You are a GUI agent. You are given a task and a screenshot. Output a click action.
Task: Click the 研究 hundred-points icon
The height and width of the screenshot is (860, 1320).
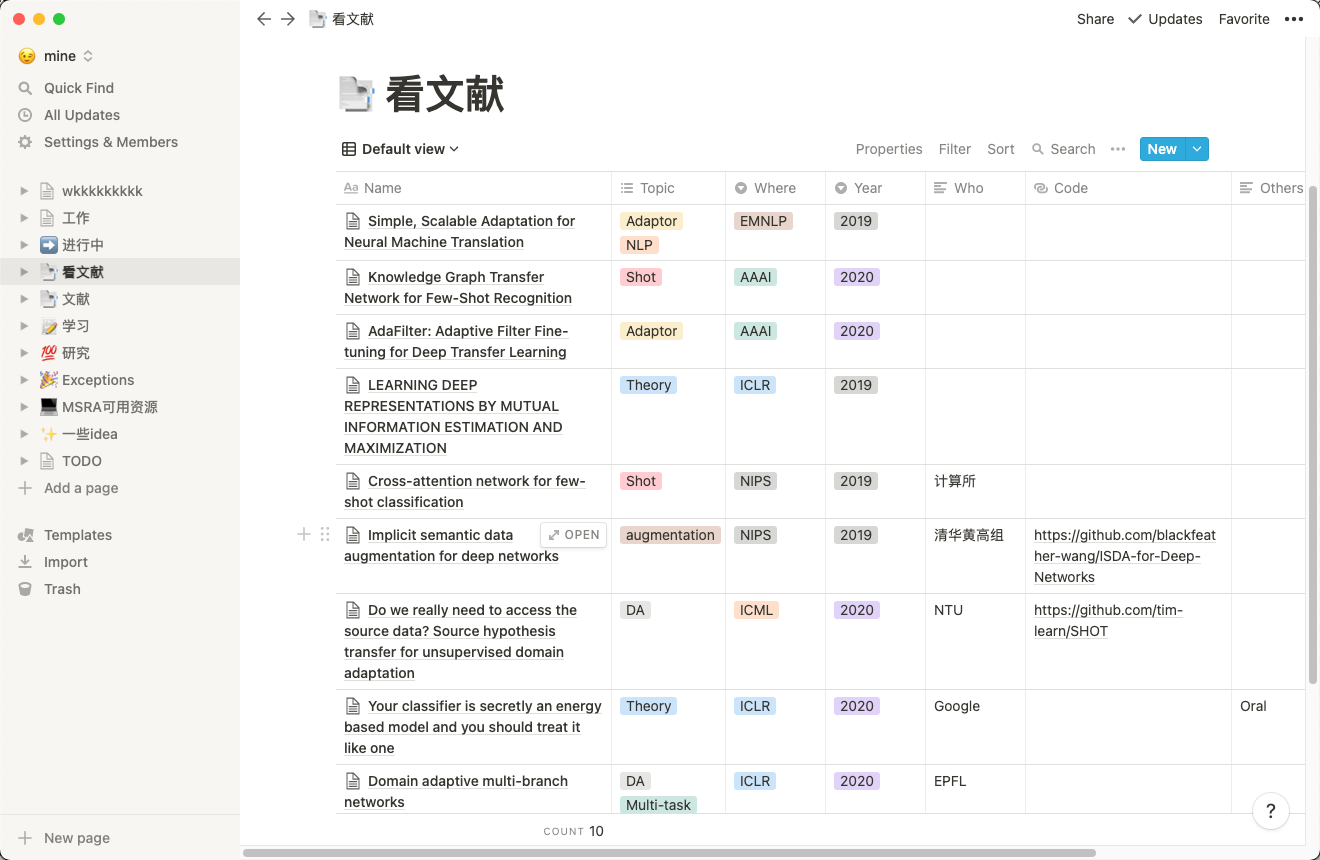pos(48,353)
